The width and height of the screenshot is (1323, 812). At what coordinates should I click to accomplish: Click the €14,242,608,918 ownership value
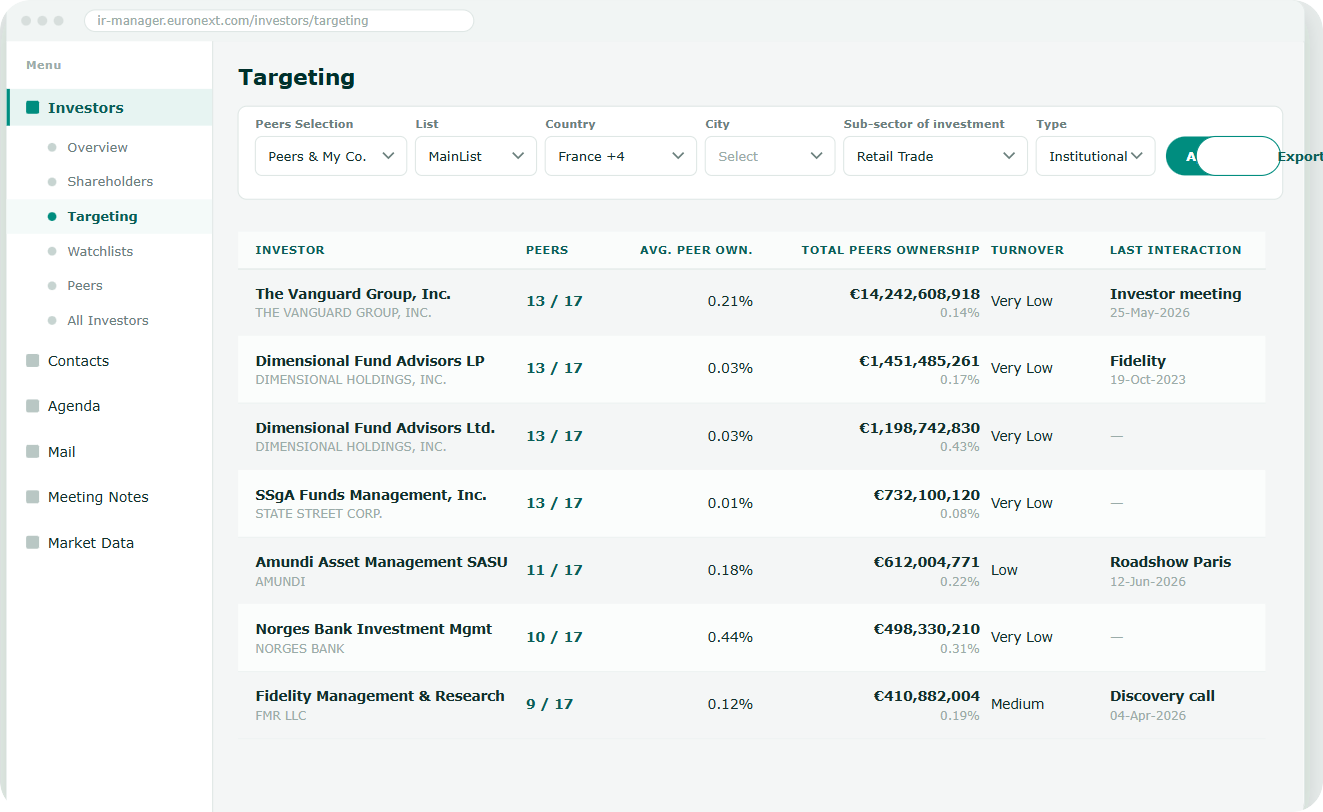[x=914, y=294]
